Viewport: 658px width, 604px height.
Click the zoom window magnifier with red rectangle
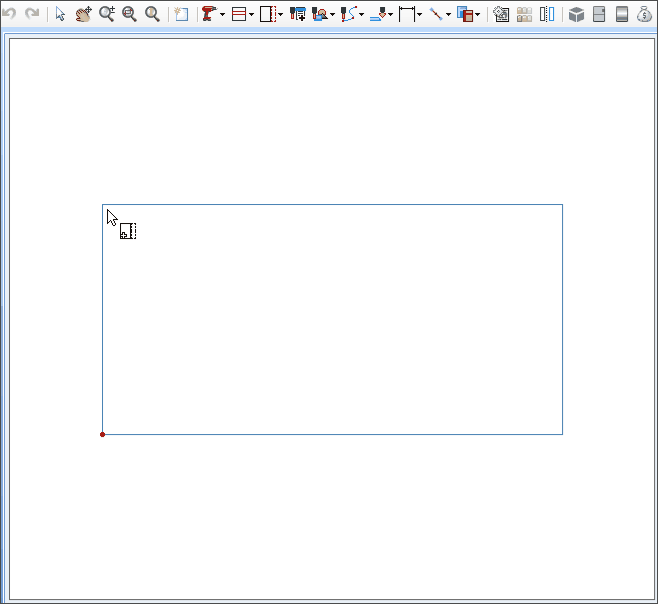129,14
